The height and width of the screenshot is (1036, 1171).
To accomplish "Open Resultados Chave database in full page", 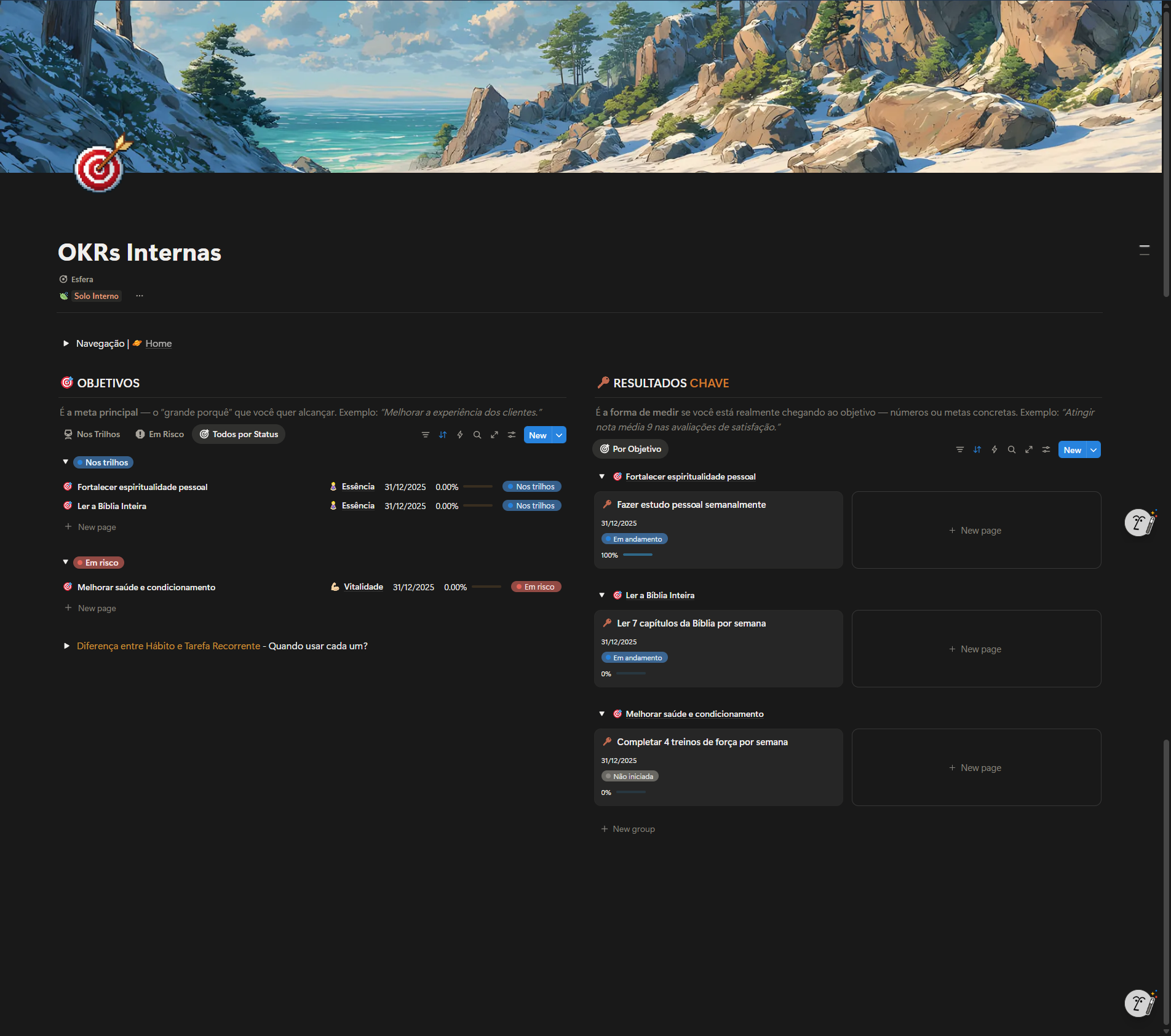I will point(1029,450).
